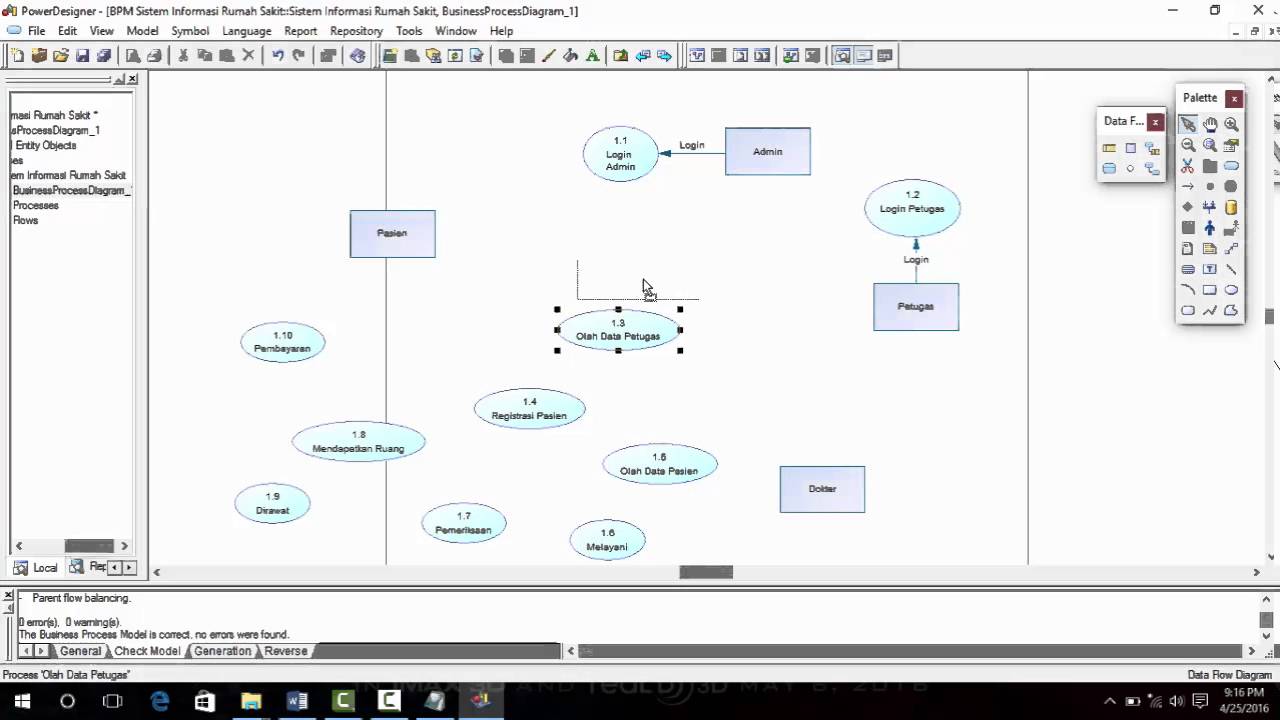The image size is (1280, 720).
Task: Open the Model menu
Action: tap(142, 31)
